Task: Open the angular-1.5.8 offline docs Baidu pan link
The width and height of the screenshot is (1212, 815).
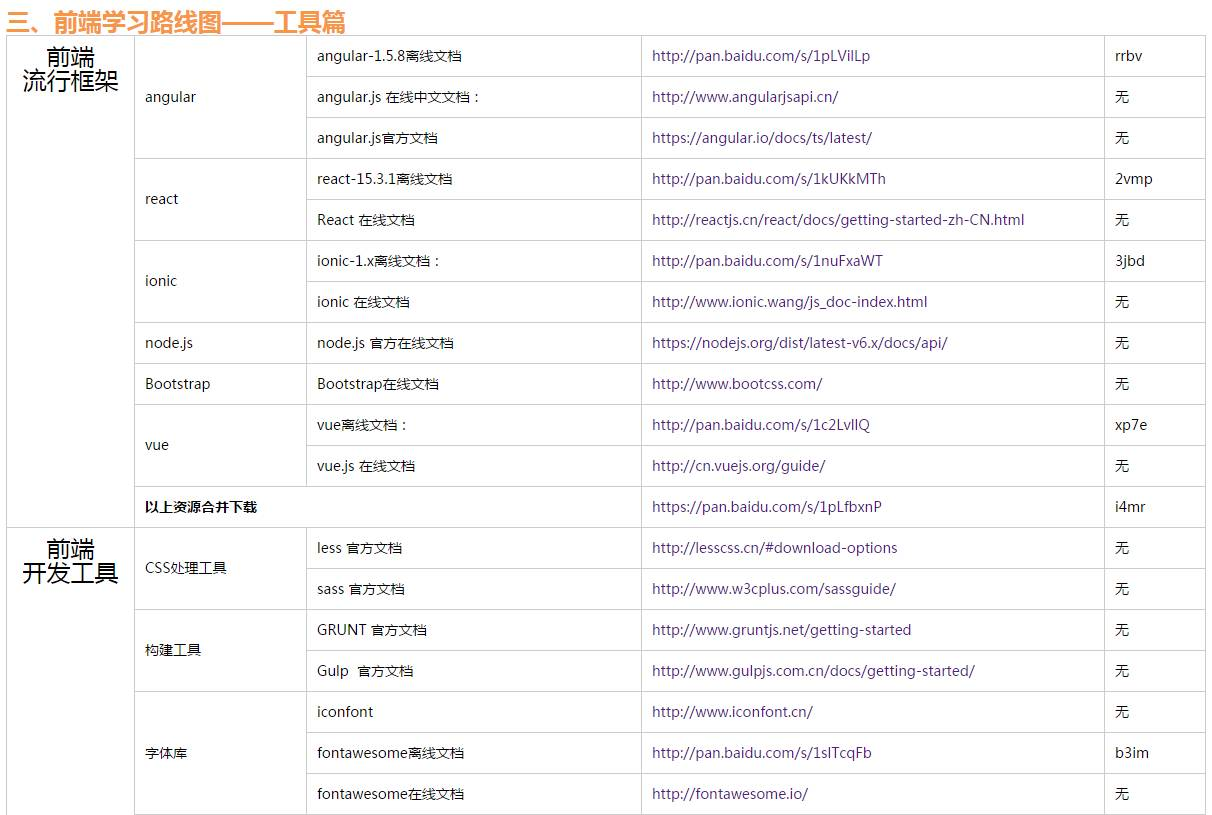Action: (761, 56)
